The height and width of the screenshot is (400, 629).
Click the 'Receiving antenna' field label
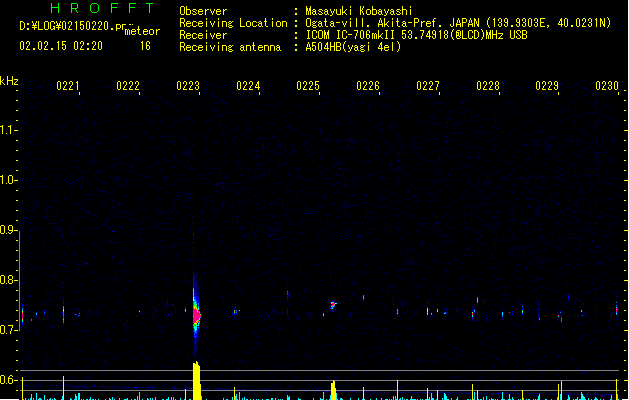230,47
